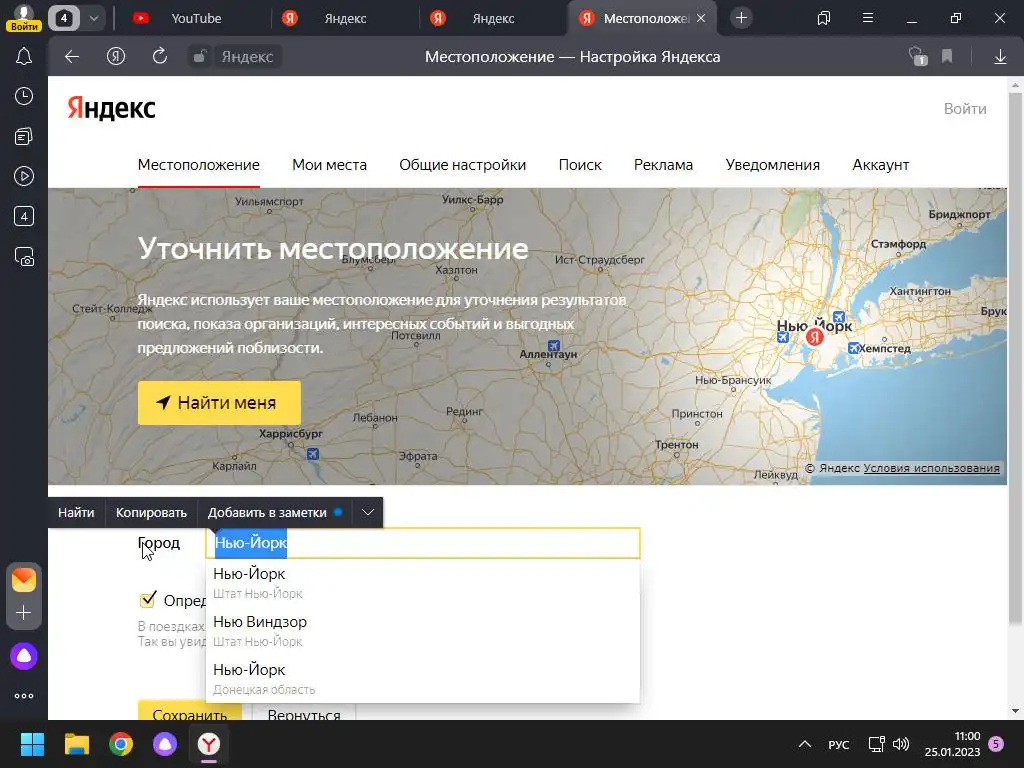1024x768 pixels.
Task: Reload the page
Action: click(160, 57)
